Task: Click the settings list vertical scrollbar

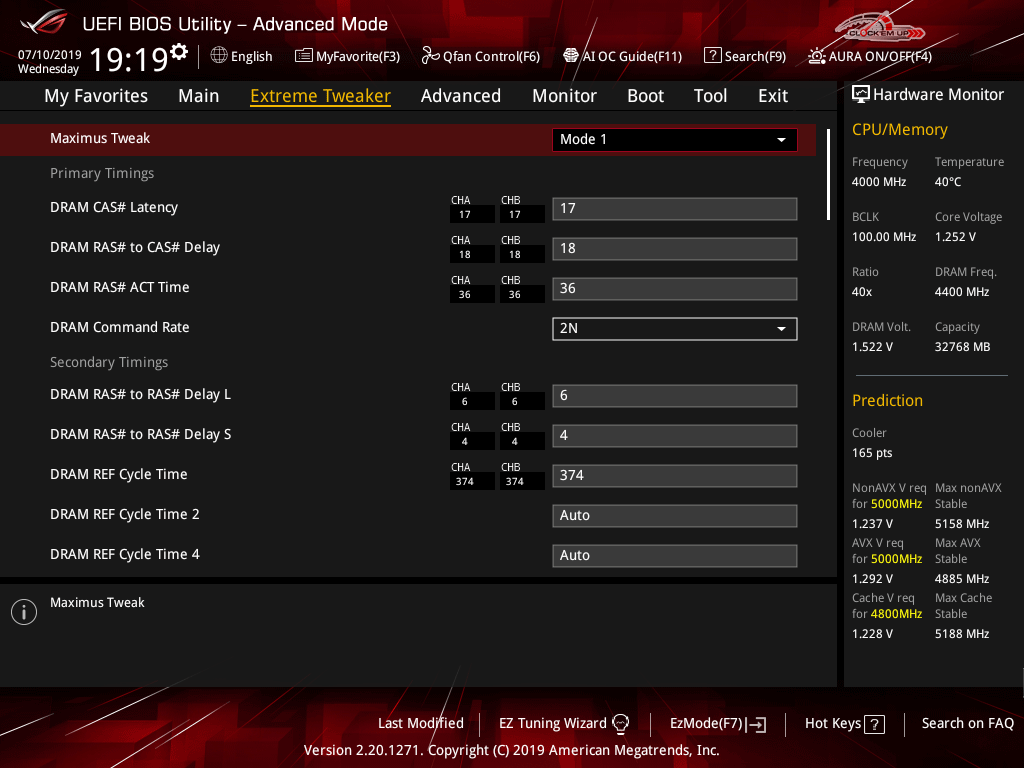Action: click(828, 174)
